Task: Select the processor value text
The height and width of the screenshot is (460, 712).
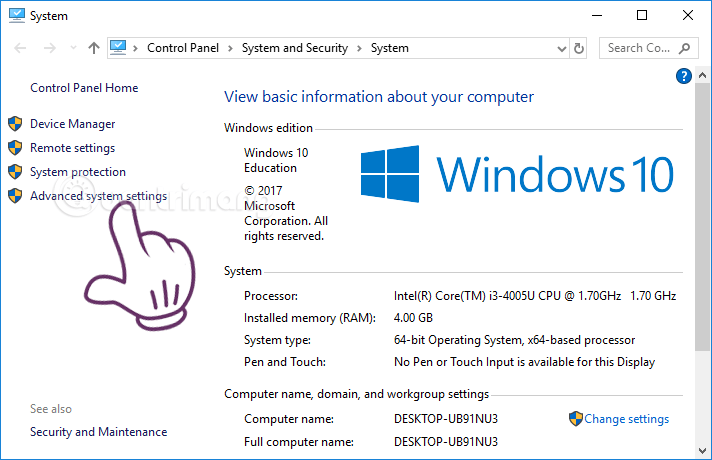Action: point(535,296)
